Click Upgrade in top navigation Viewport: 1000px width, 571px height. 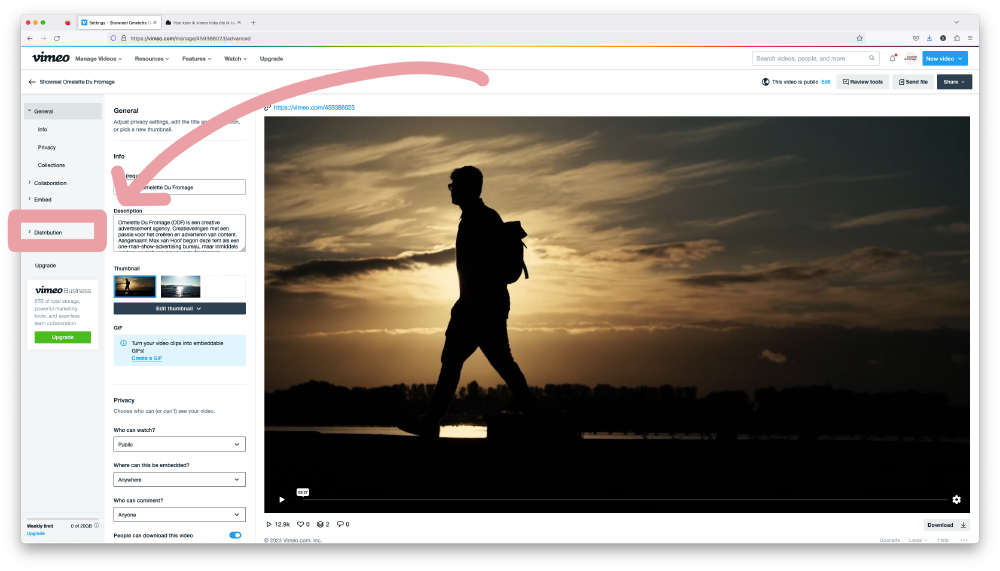click(x=271, y=59)
